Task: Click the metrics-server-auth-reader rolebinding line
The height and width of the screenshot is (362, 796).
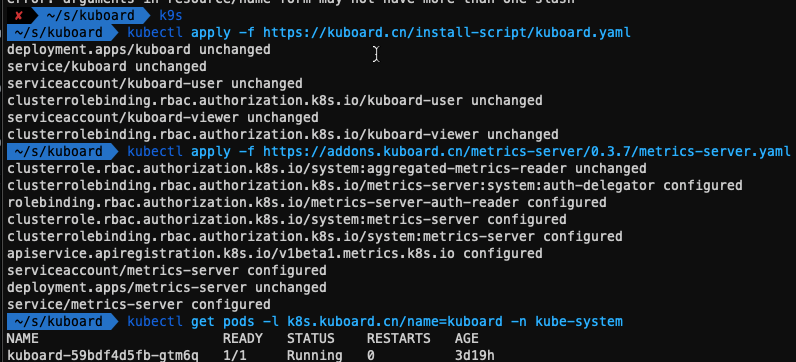Action: tap(307, 203)
